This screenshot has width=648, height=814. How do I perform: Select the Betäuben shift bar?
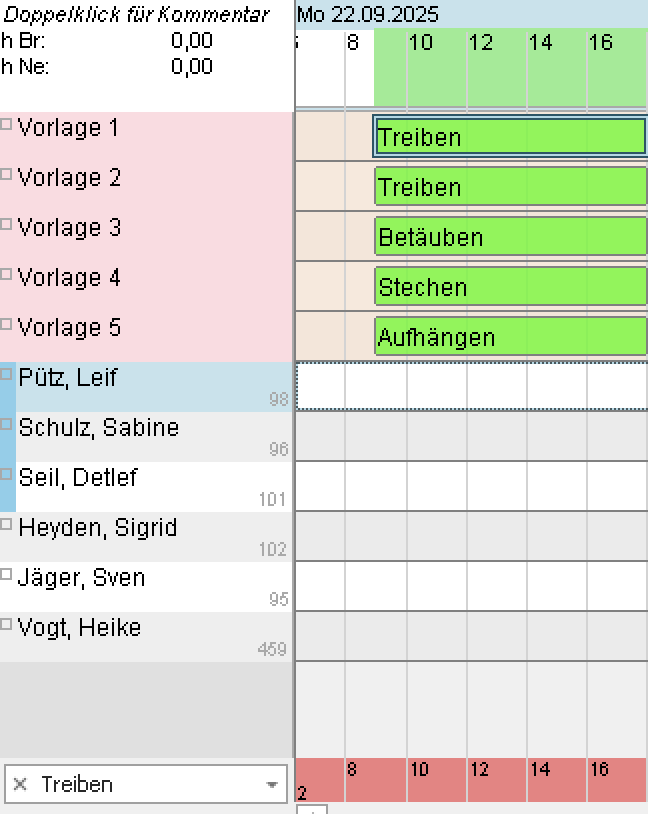click(x=510, y=237)
